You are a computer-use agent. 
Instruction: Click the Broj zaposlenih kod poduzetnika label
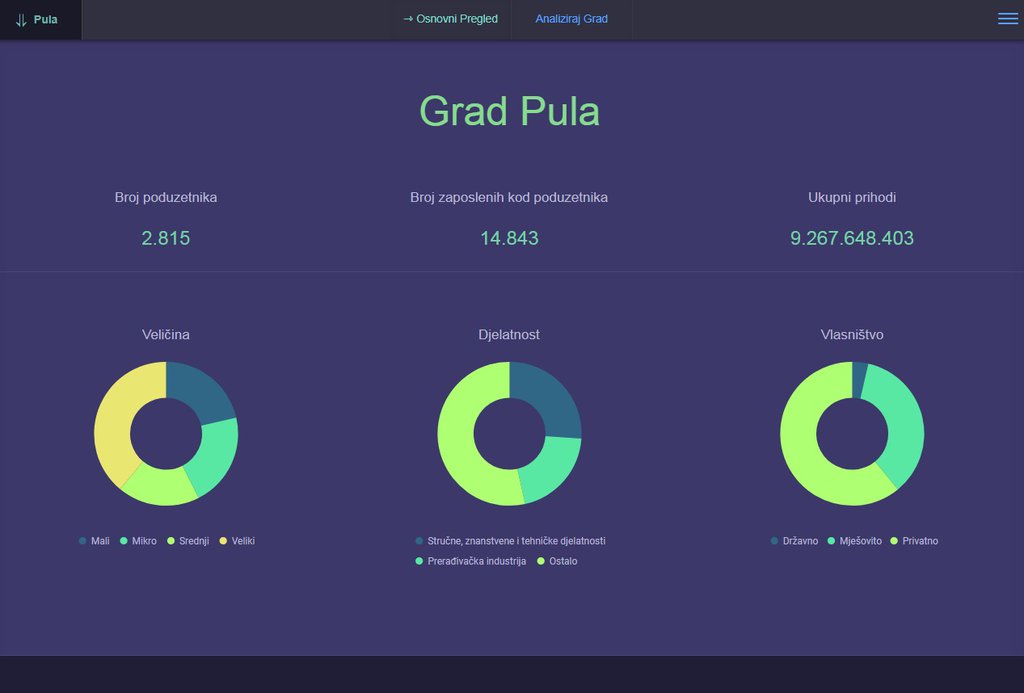(x=509, y=197)
